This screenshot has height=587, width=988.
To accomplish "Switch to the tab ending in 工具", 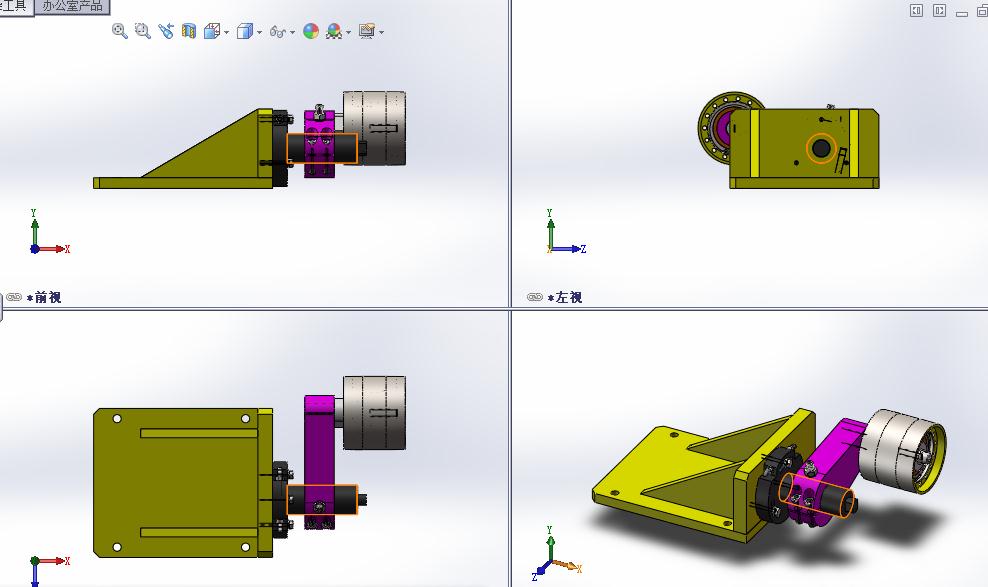I will click(x=14, y=6).
